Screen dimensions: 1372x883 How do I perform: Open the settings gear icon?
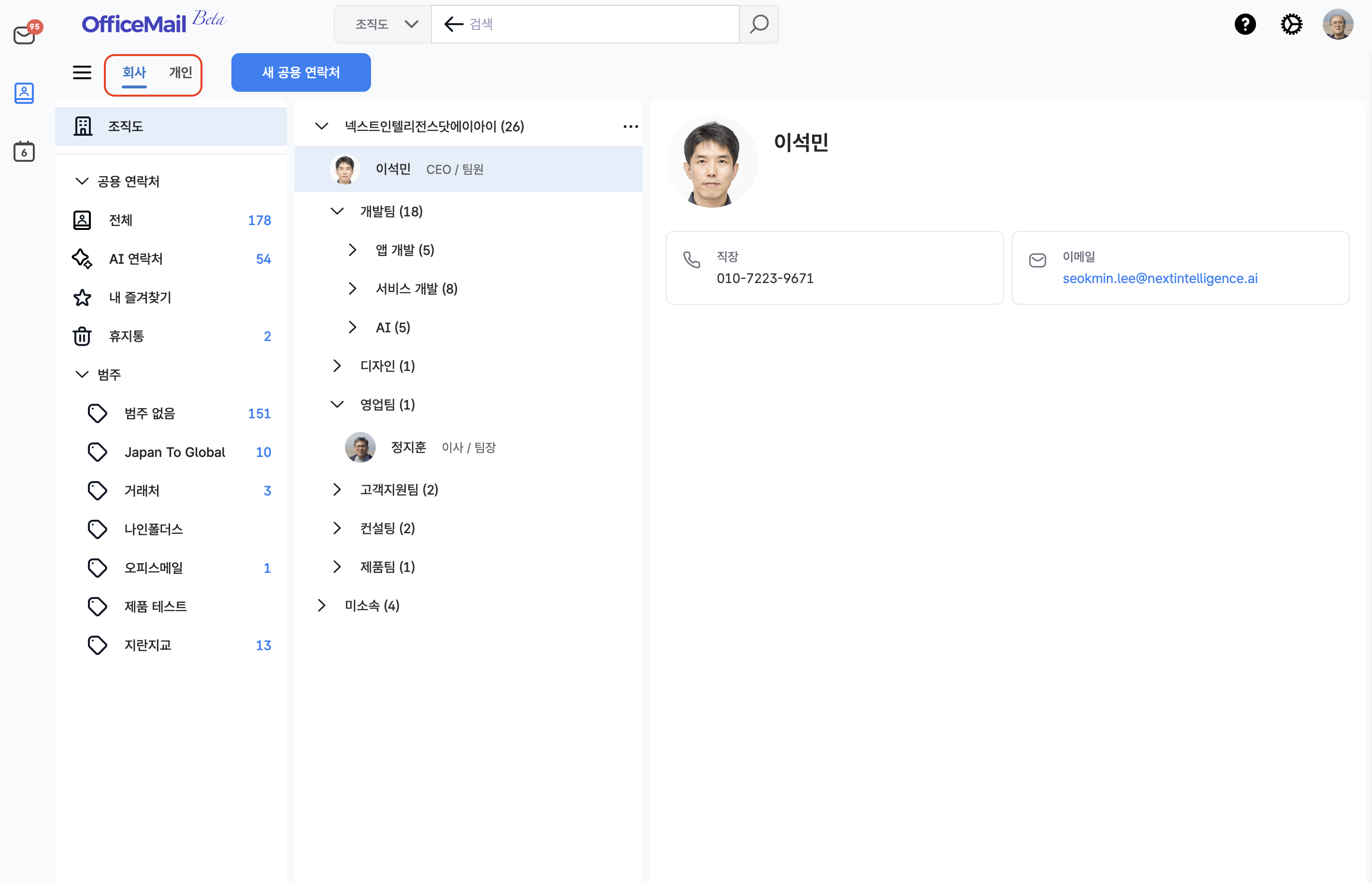(x=1291, y=24)
